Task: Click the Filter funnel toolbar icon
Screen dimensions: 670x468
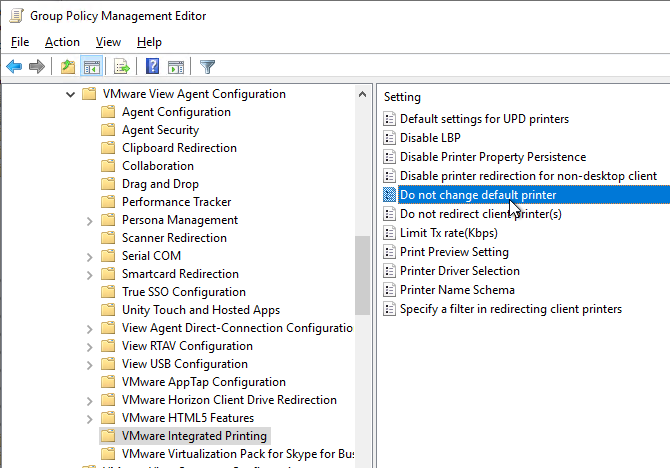Action: [x=208, y=67]
